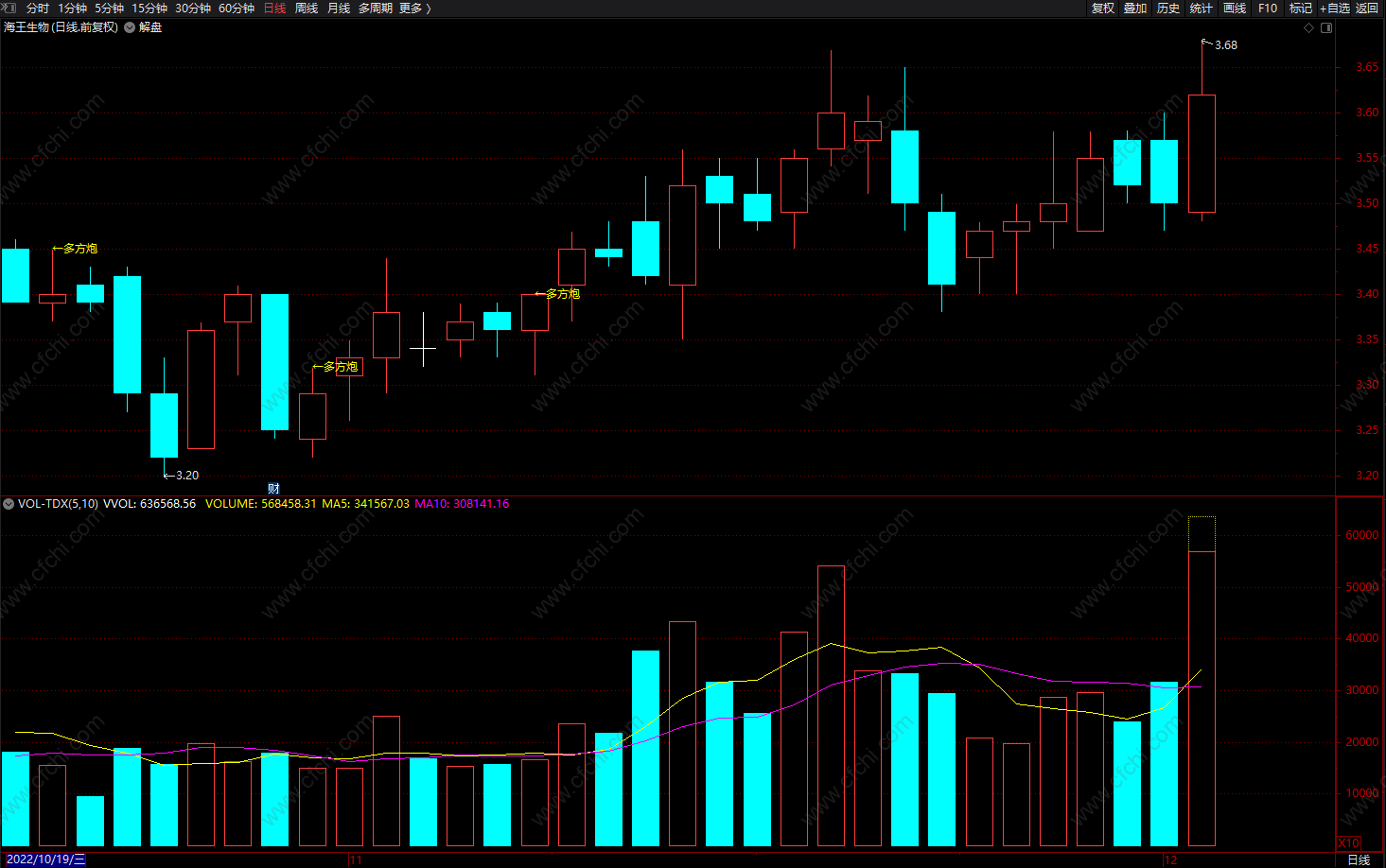This screenshot has height=868, width=1386.
Task: Click the 2022/10/19 date label
Action: coord(44,859)
